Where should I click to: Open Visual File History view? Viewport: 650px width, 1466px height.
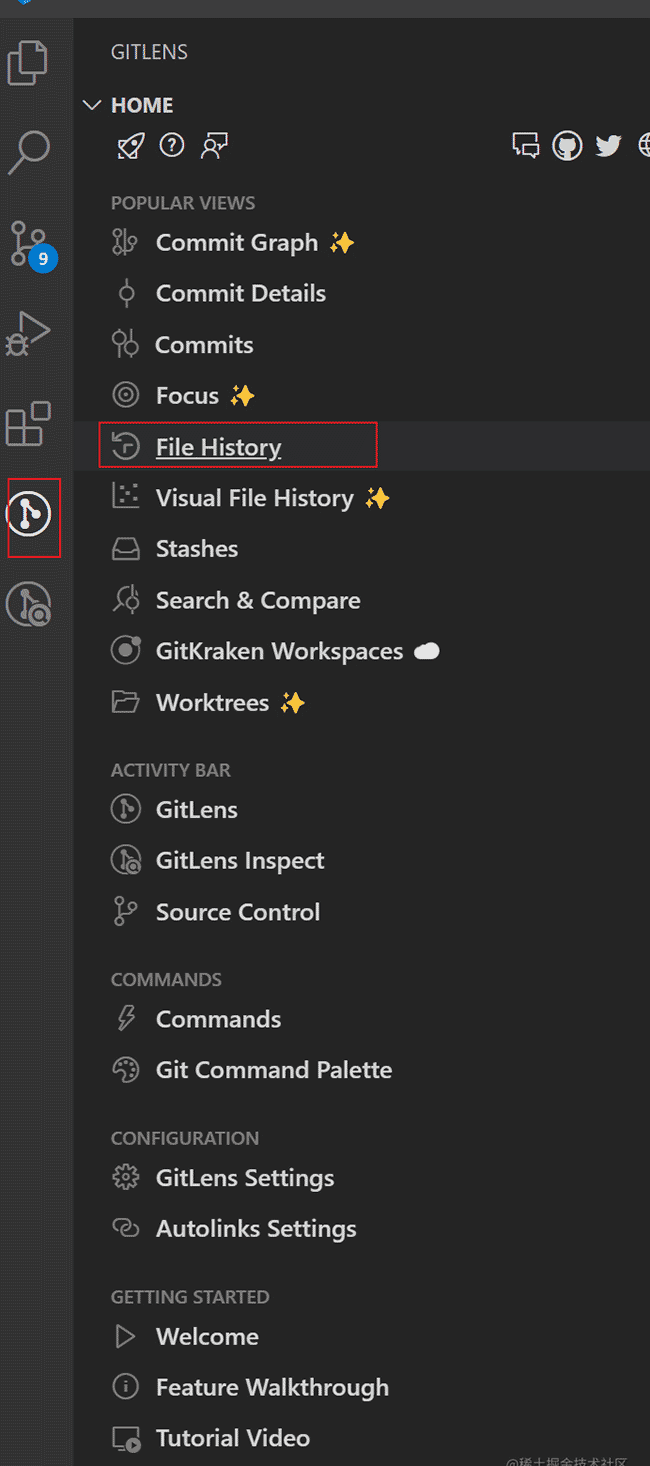(x=255, y=498)
